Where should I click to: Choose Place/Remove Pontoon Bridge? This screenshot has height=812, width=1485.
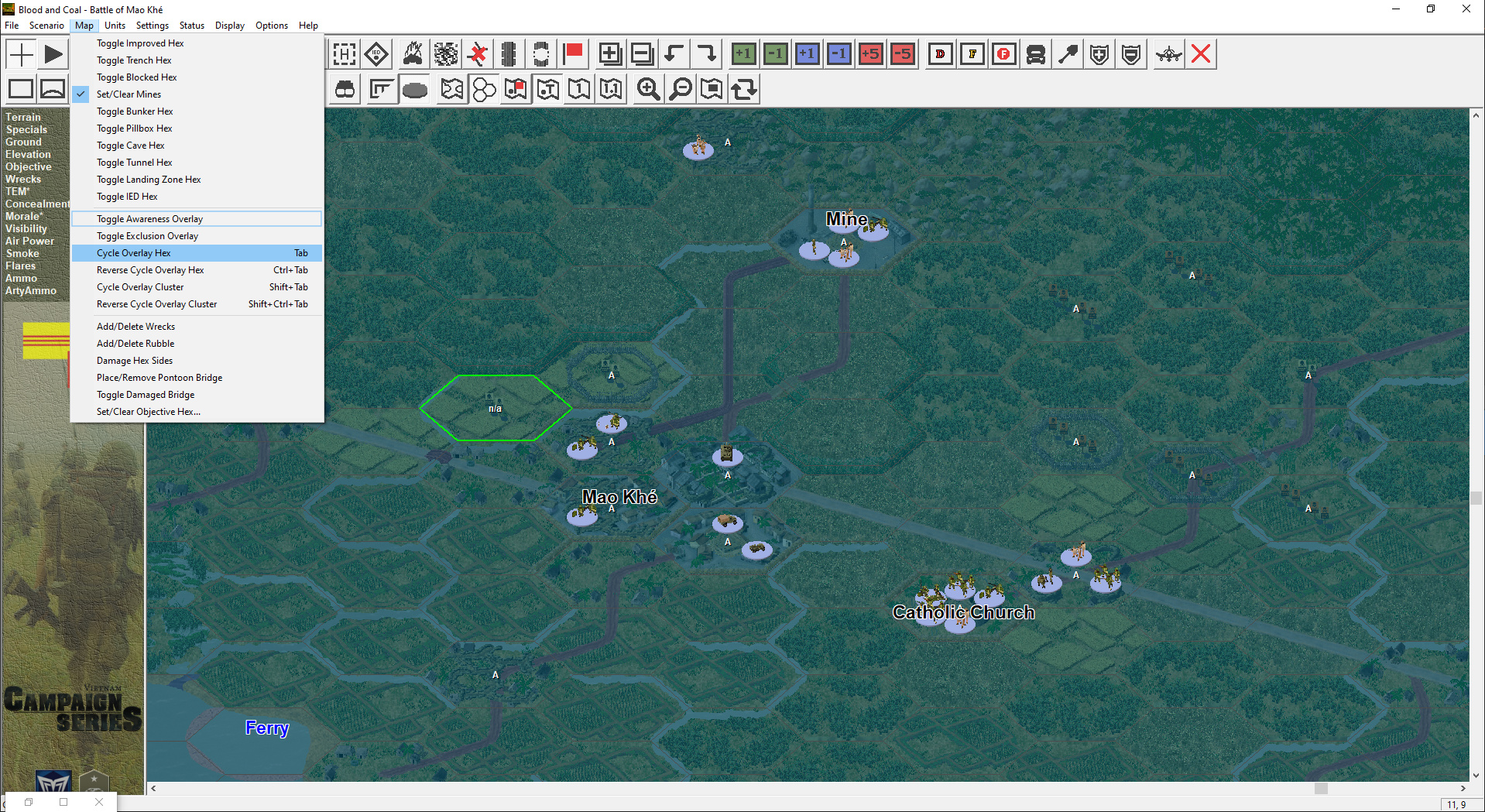[197, 378]
